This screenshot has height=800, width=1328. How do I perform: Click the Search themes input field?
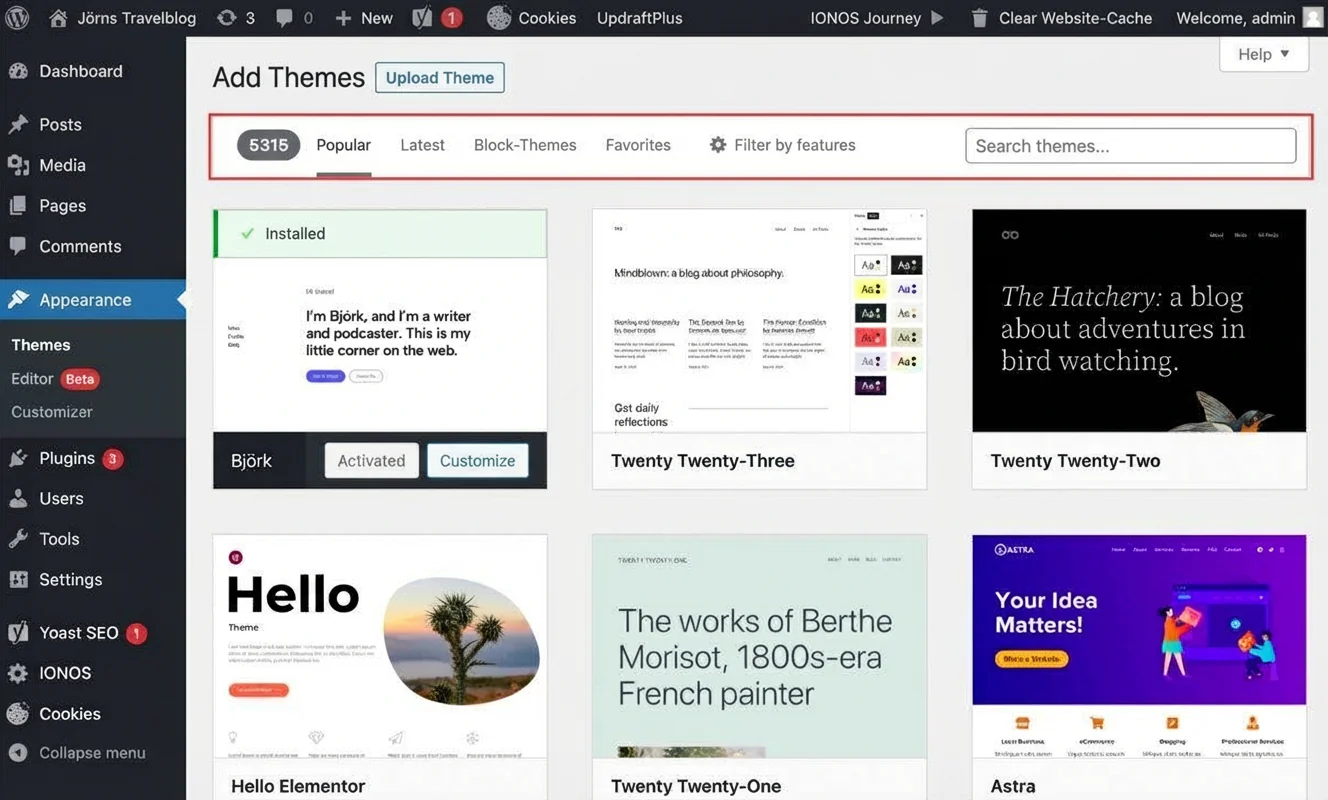(x=1130, y=146)
